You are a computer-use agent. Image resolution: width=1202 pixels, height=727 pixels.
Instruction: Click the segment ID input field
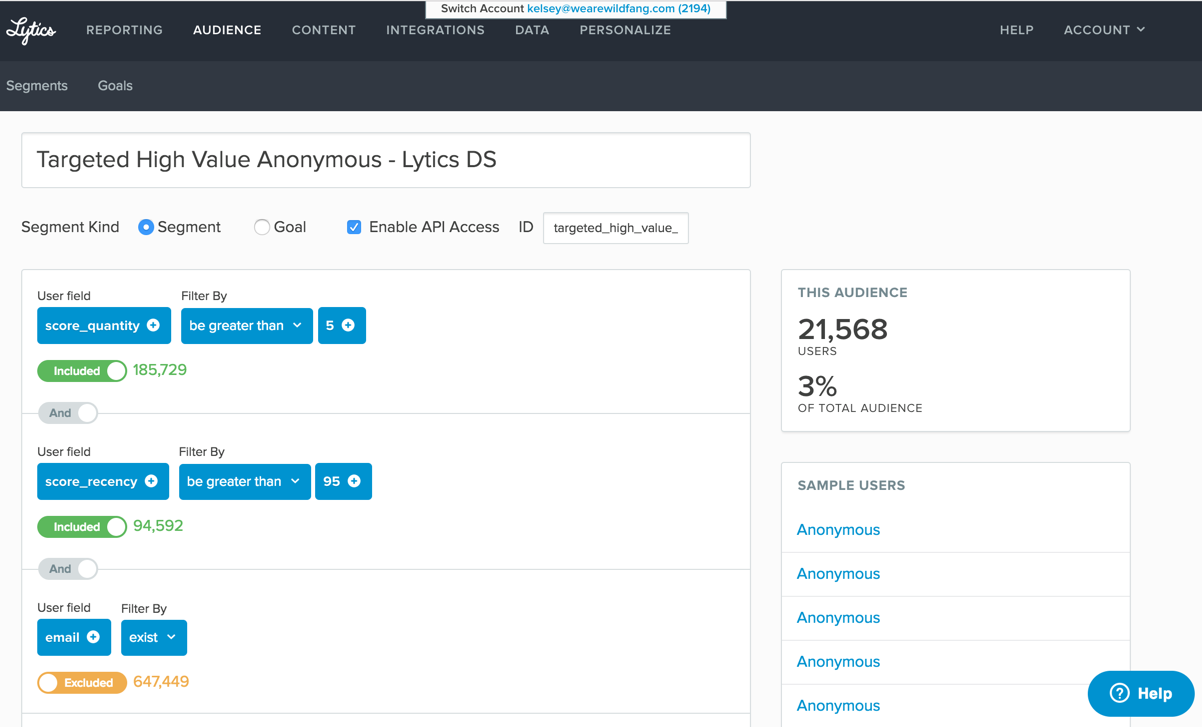coord(616,228)
